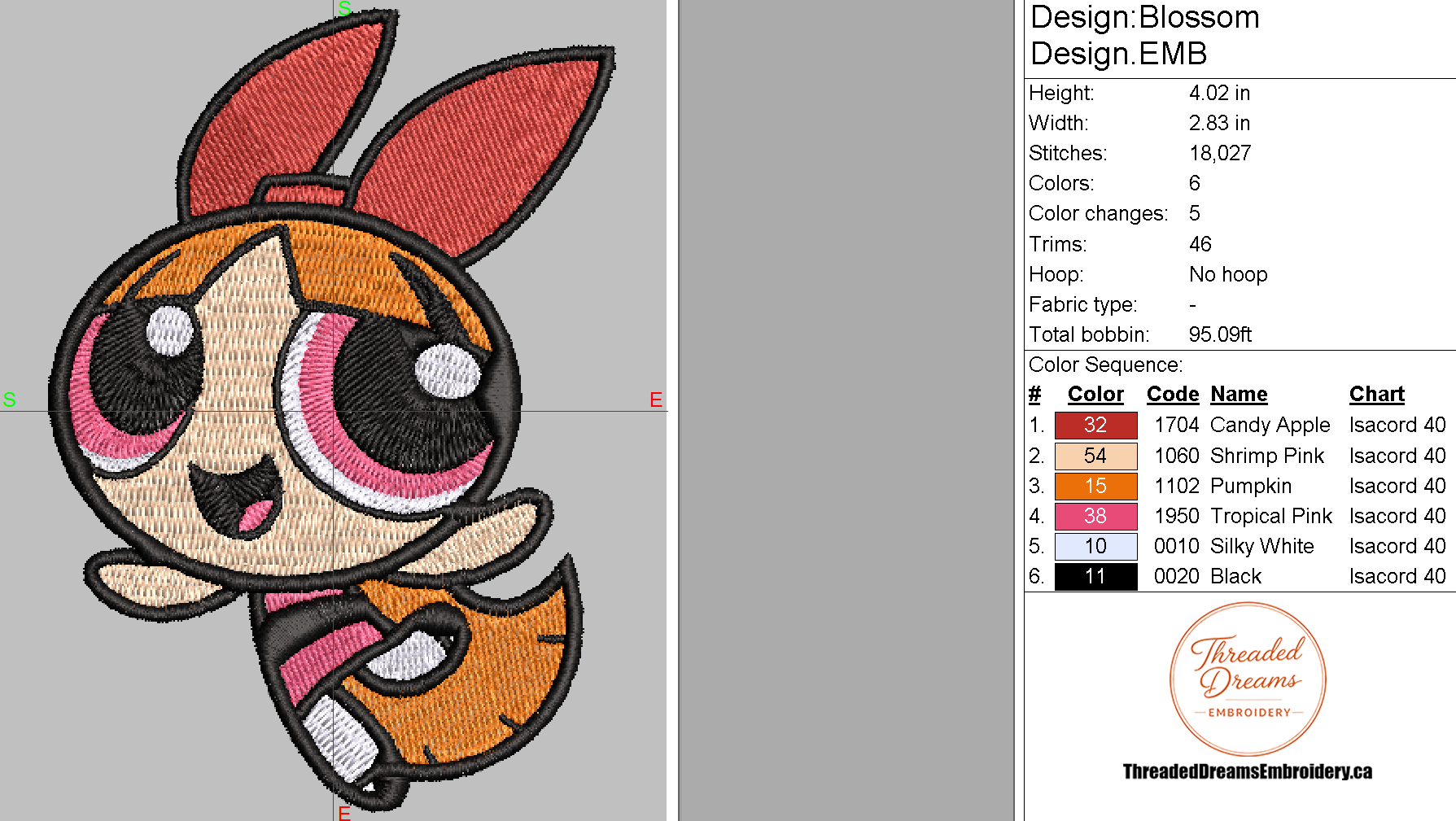Click the red E marker on the right edge
The image size is (1456, 821).
click(x=656, y=400)
